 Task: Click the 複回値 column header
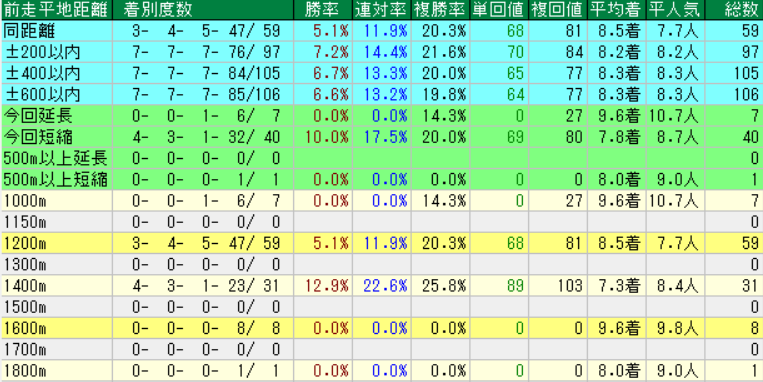(x=556, y=9)
